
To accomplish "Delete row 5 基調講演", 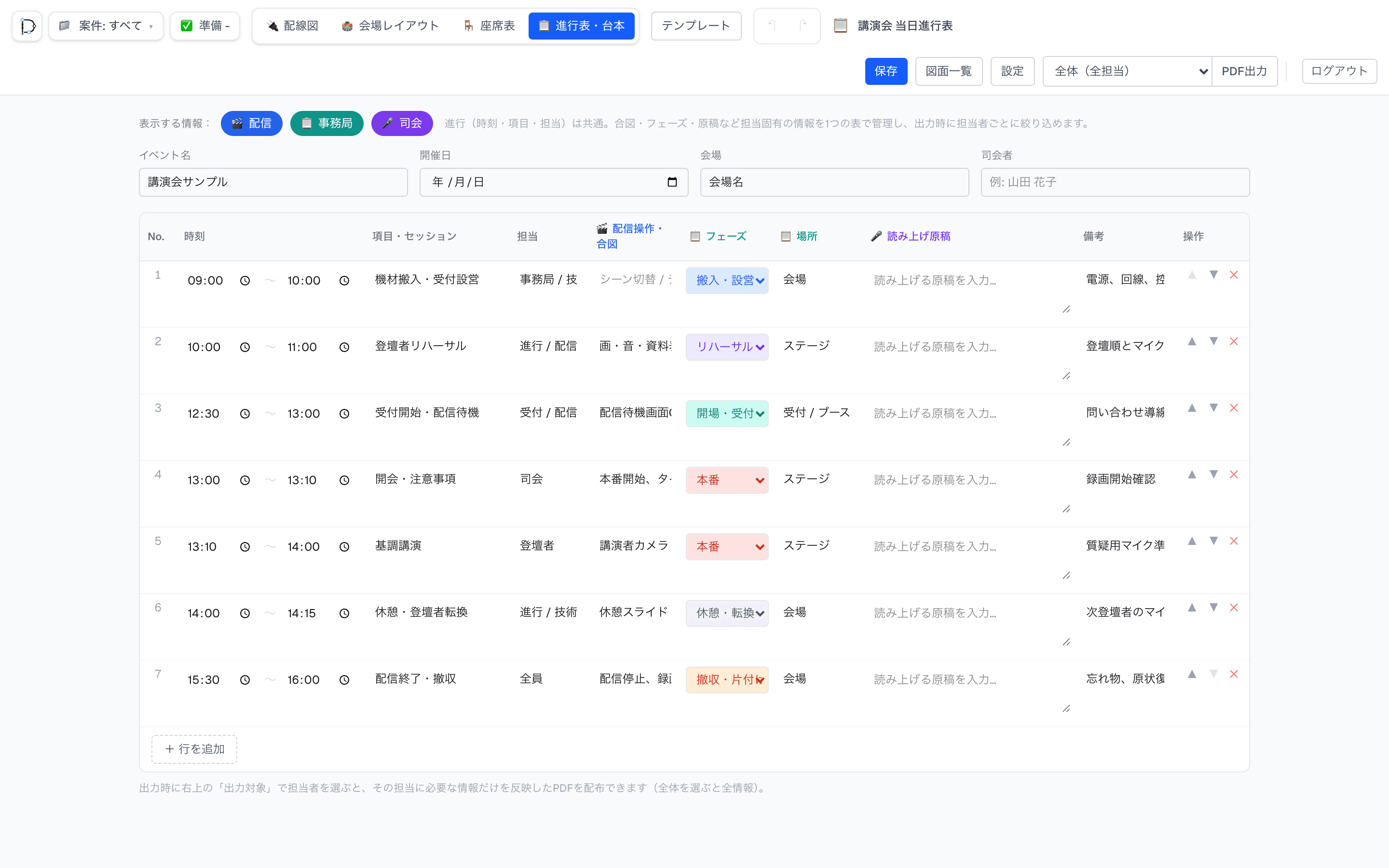I will (x=1234, y=542).
